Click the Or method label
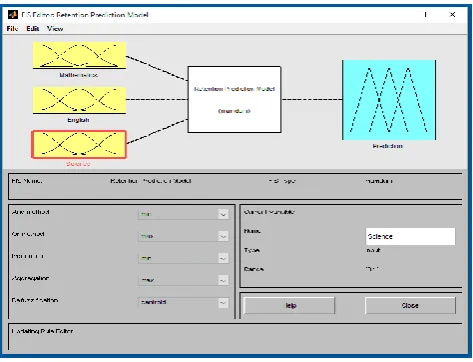The width and height of the screenshot is (473, 362). tap(28, 234)
